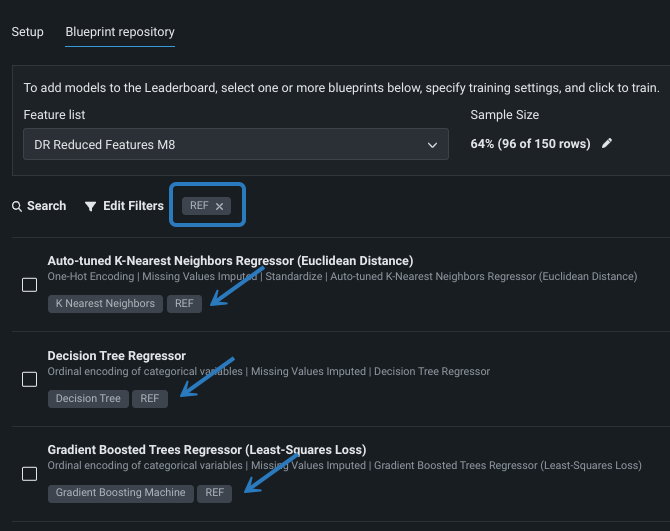Tick the Gradient Boosted Trees Regressor checkbox
This screenshot has width=670, height=531.
pyautogui.click(x=30, y=473)
